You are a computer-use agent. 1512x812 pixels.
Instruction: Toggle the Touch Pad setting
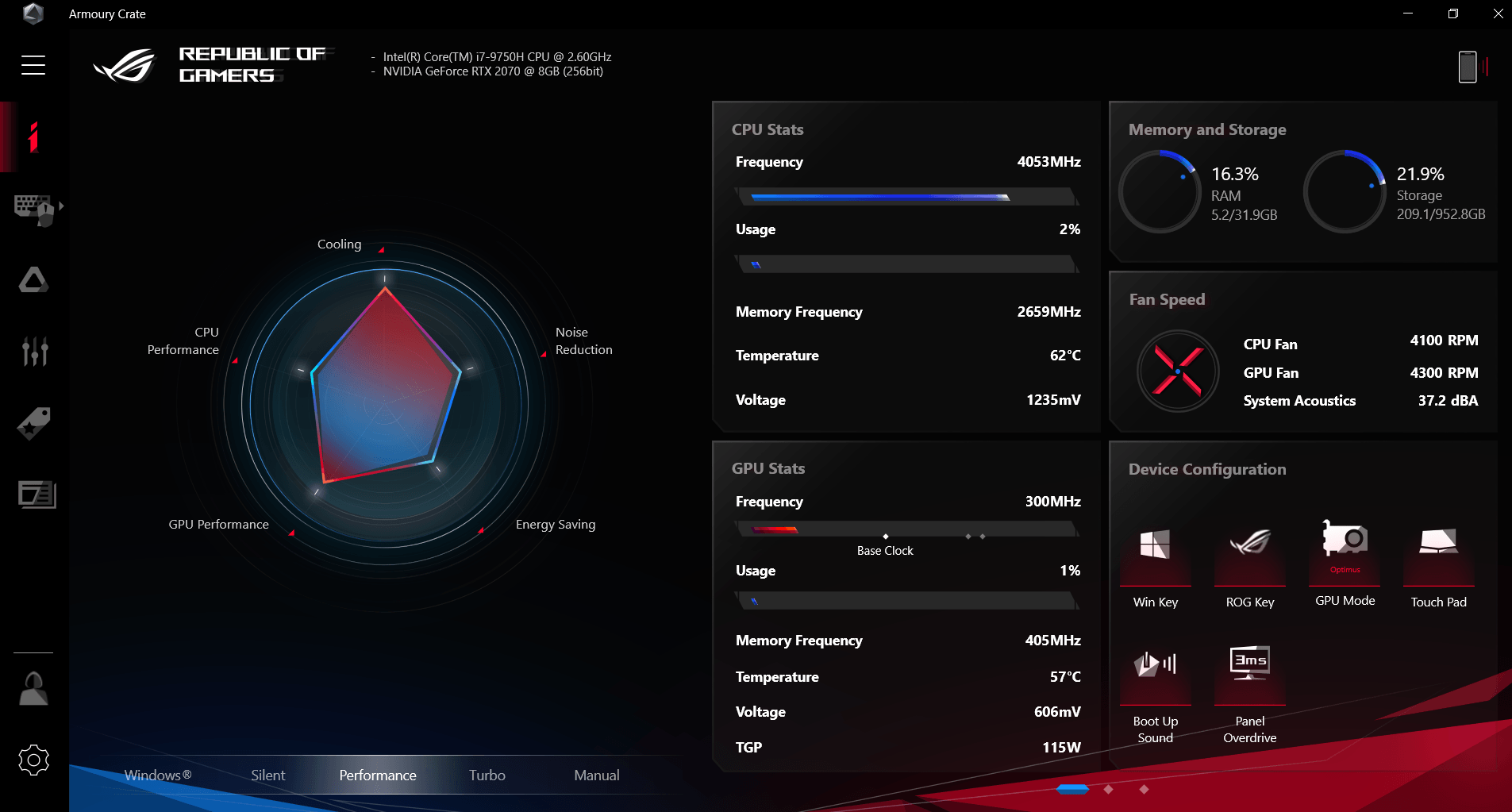[1439, 565]
